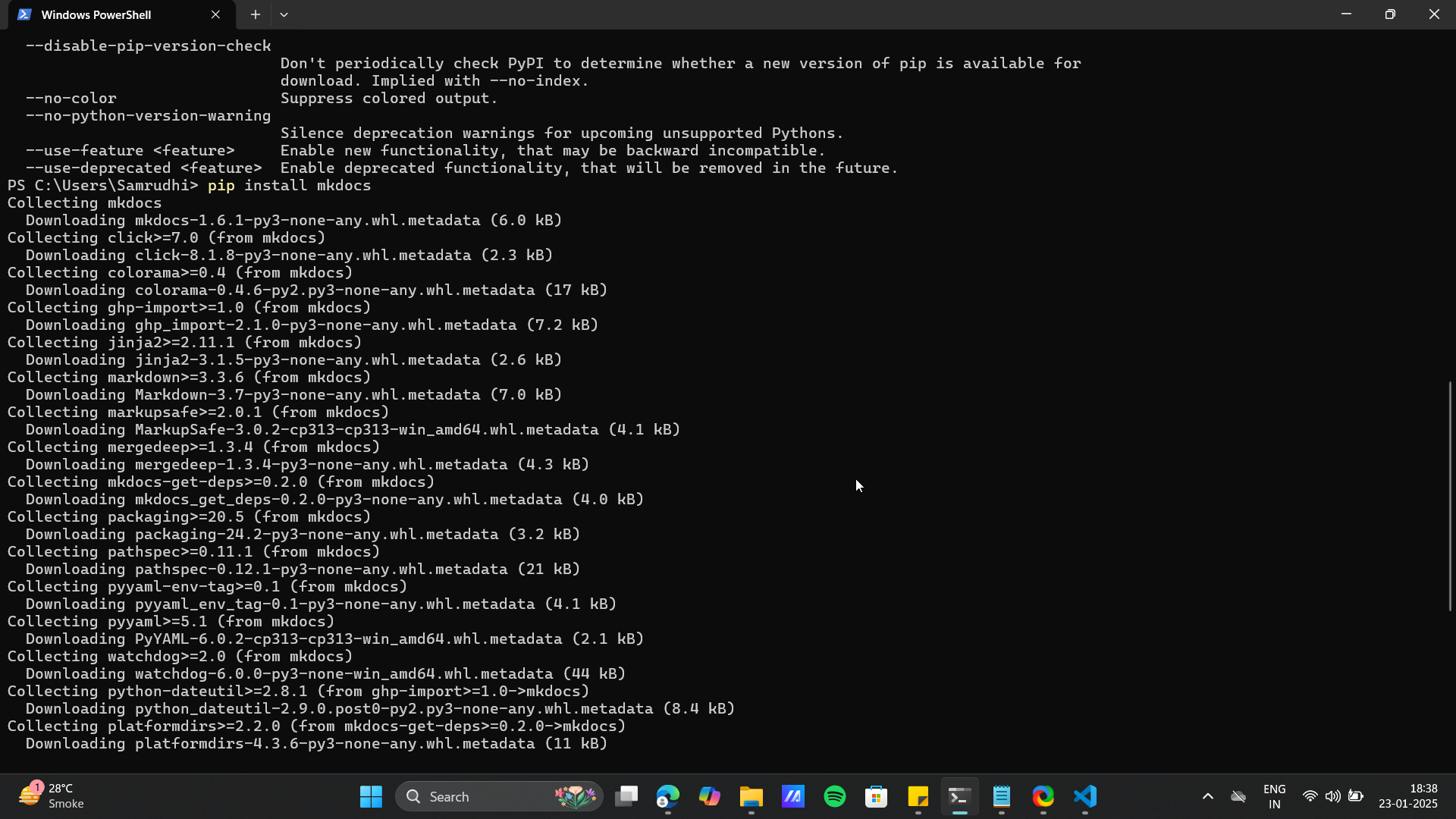The image size is (1456, 819).
Task: Click 'Downloading packaging-24.2' line
Action: point(303,535)
